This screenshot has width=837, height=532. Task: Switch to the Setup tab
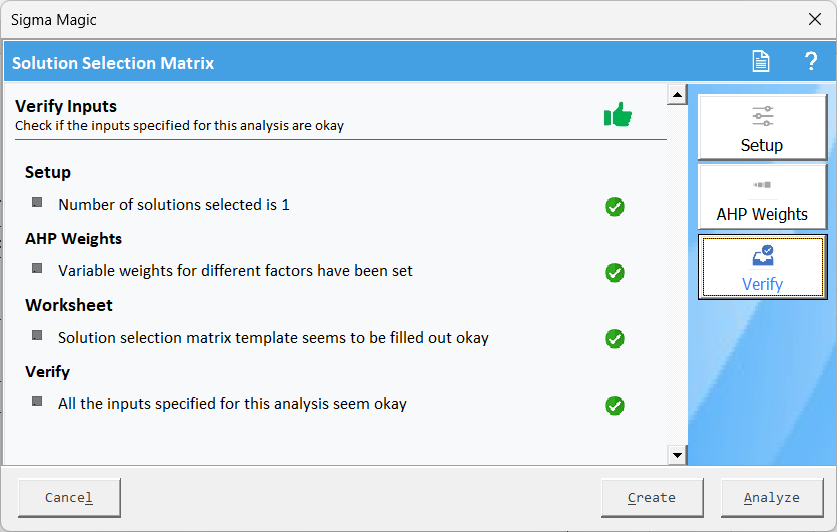click(762, 128)
